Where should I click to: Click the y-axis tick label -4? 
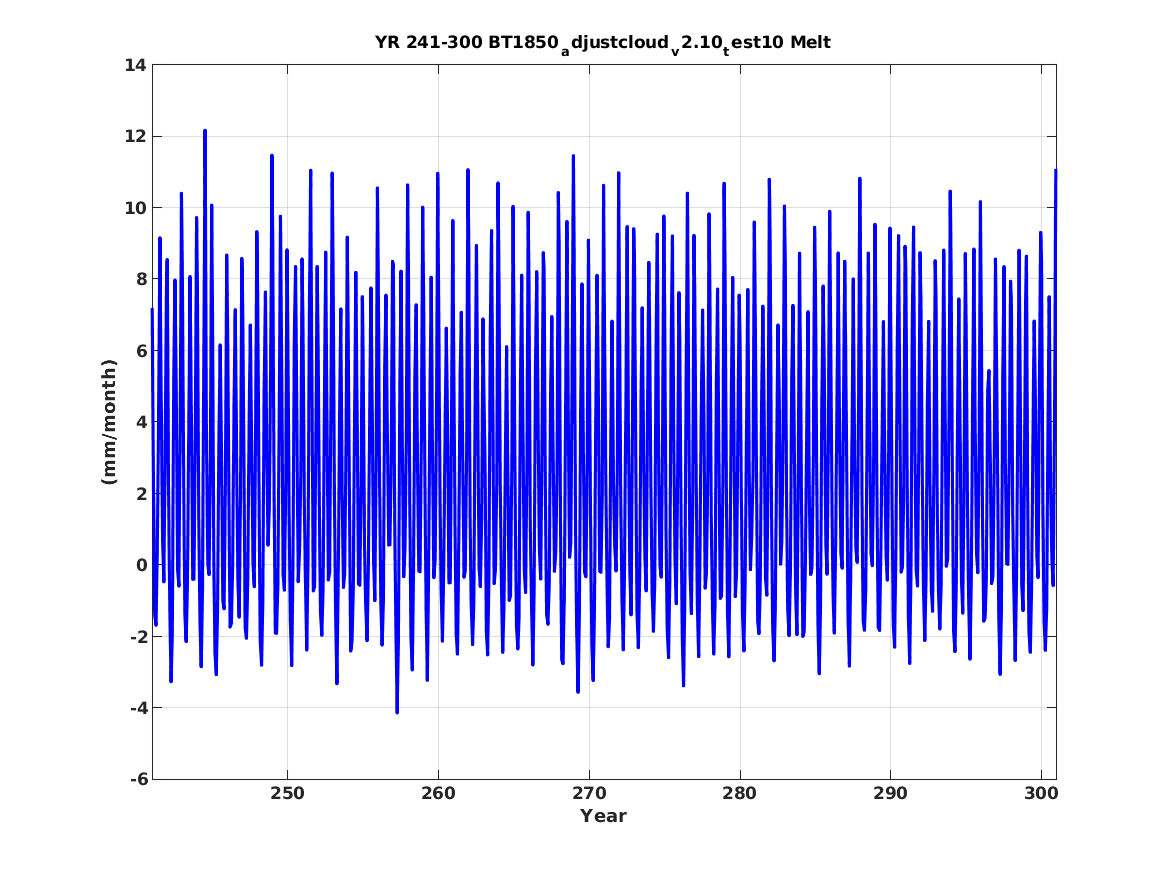(138, 708)
